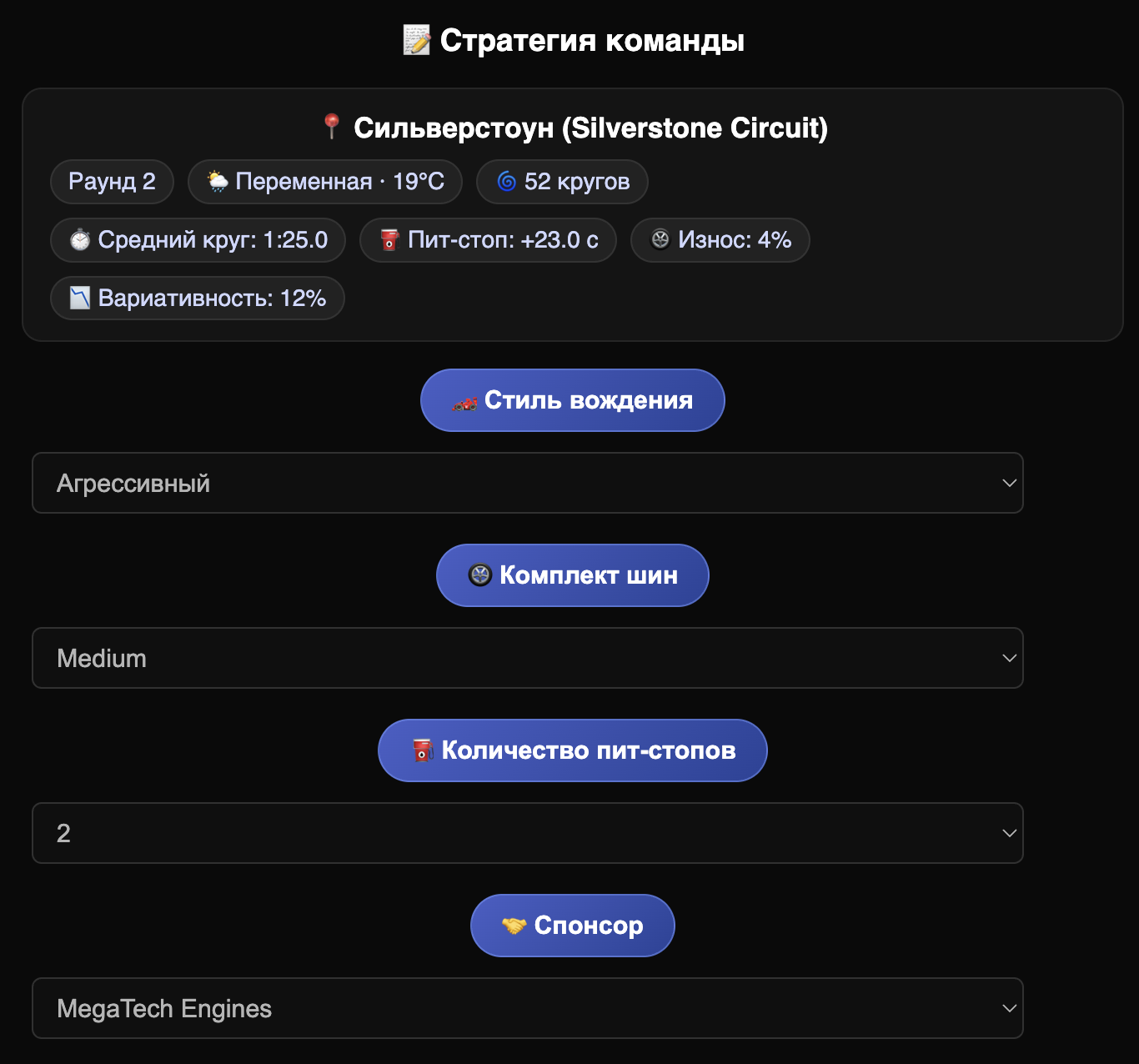Expand the sponsor dropdown showing MegaTech Engines

527,1008
